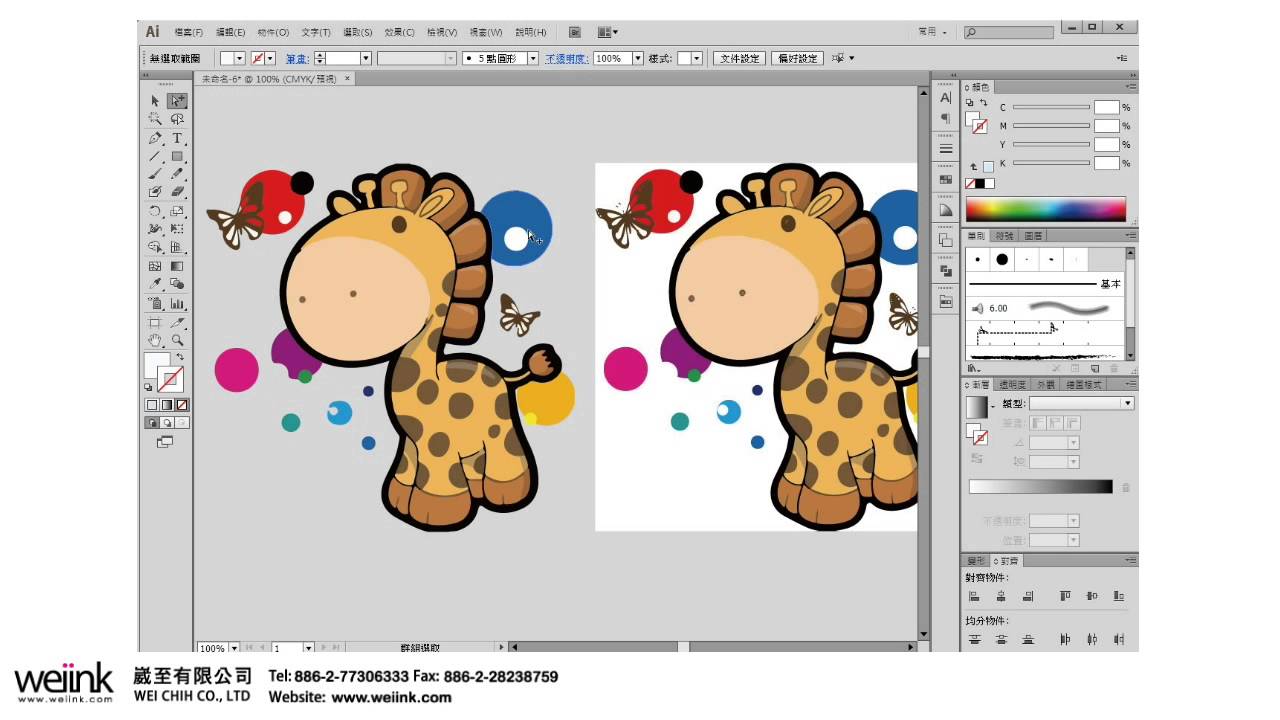Image resolution: width=1280 pixels, height=720 pixels.
Task: Choose the Column Graph tool
Action: (177, 303)
